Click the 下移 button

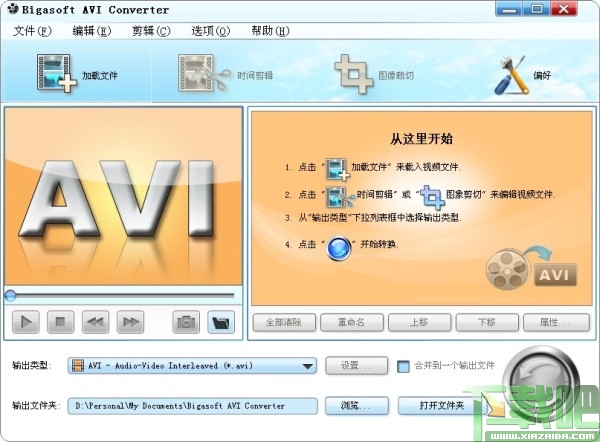487,323
